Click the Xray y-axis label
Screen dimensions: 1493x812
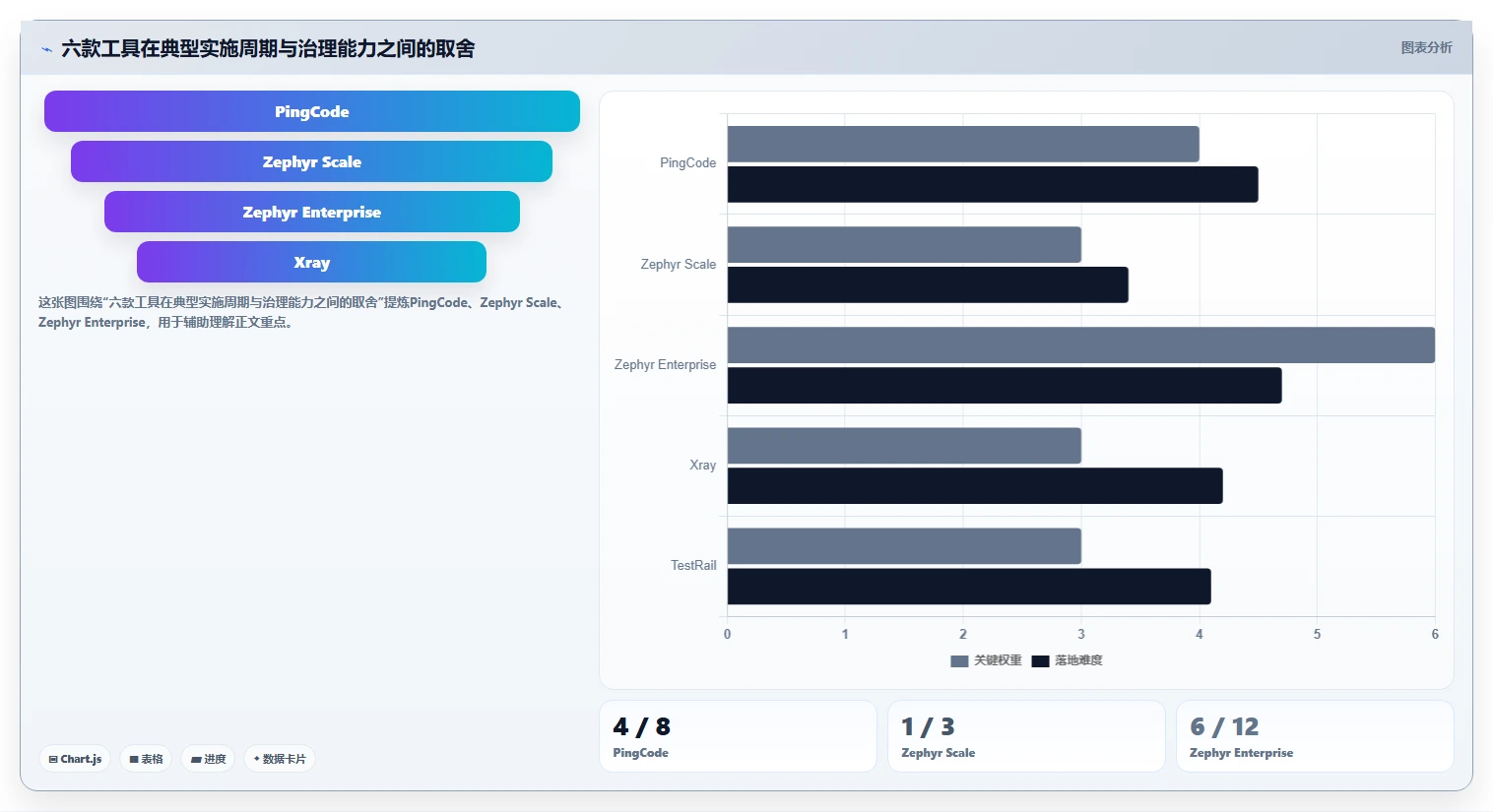coord(702,465)
